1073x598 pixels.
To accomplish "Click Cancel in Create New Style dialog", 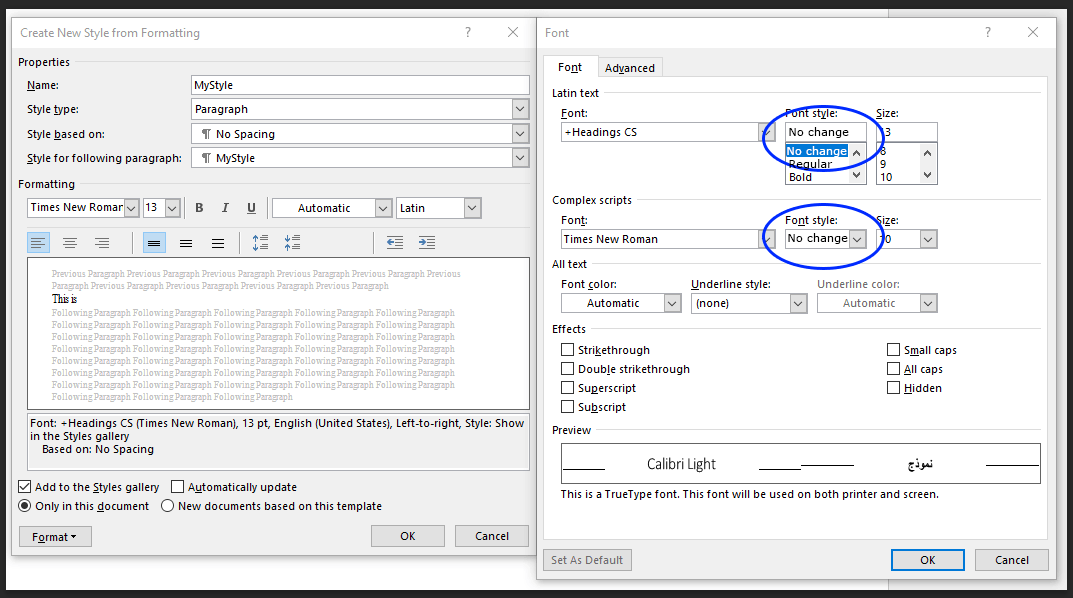I will tap(491, 536).
